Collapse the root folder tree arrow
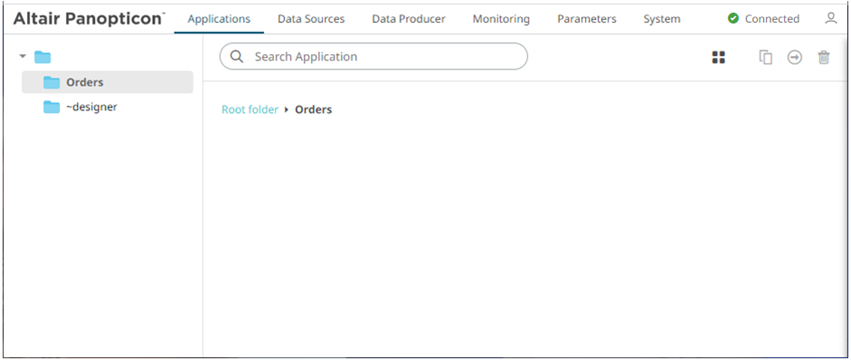 (x=23, y=56)
